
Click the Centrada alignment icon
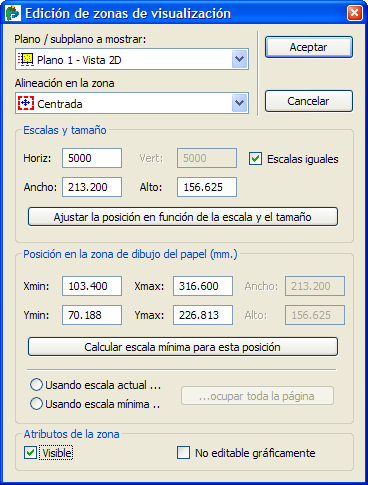click(26, 103)
